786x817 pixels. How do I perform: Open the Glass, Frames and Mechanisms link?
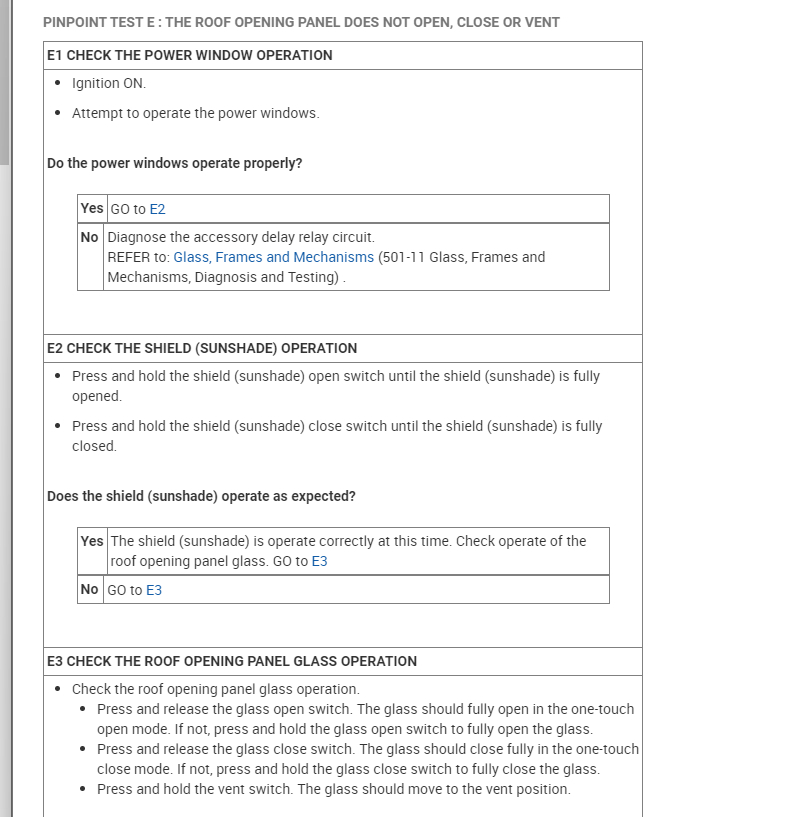(273, 257)
